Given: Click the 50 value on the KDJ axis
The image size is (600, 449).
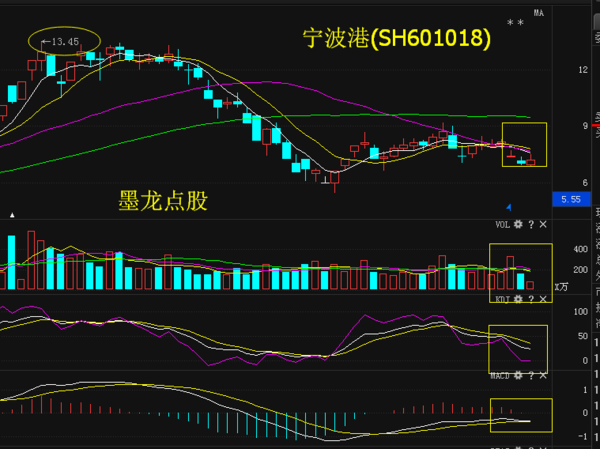Looking at the screenshot, I should [x=583, y=336].
